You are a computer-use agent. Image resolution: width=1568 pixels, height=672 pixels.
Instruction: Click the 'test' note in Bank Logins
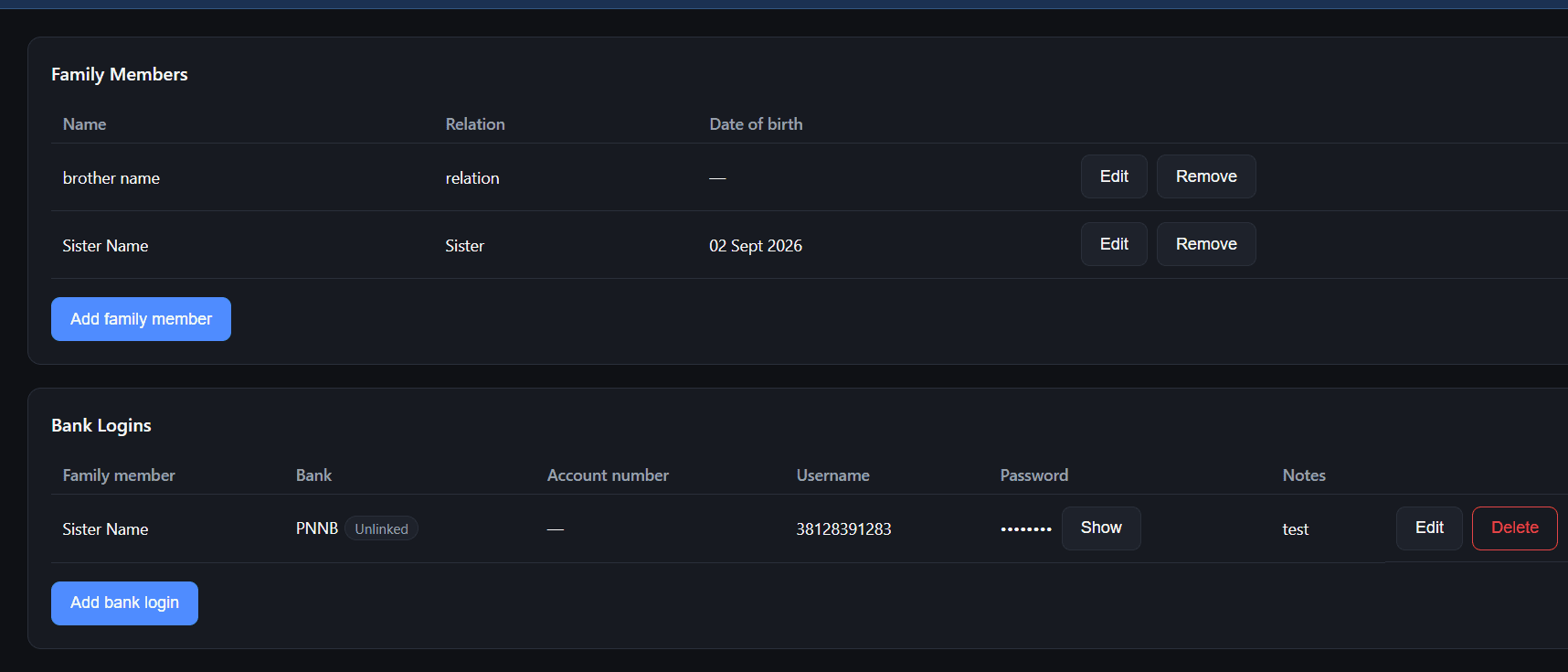[1296, 529]
